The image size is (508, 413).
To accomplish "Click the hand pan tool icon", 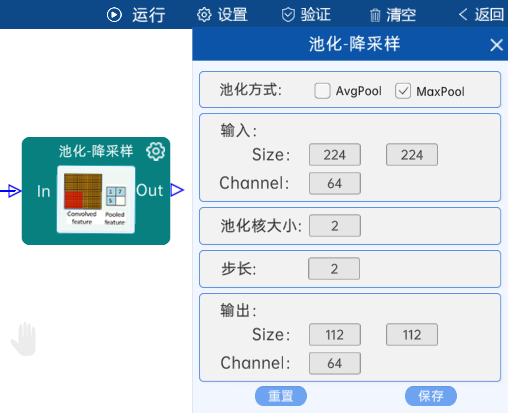I will 23,339.
